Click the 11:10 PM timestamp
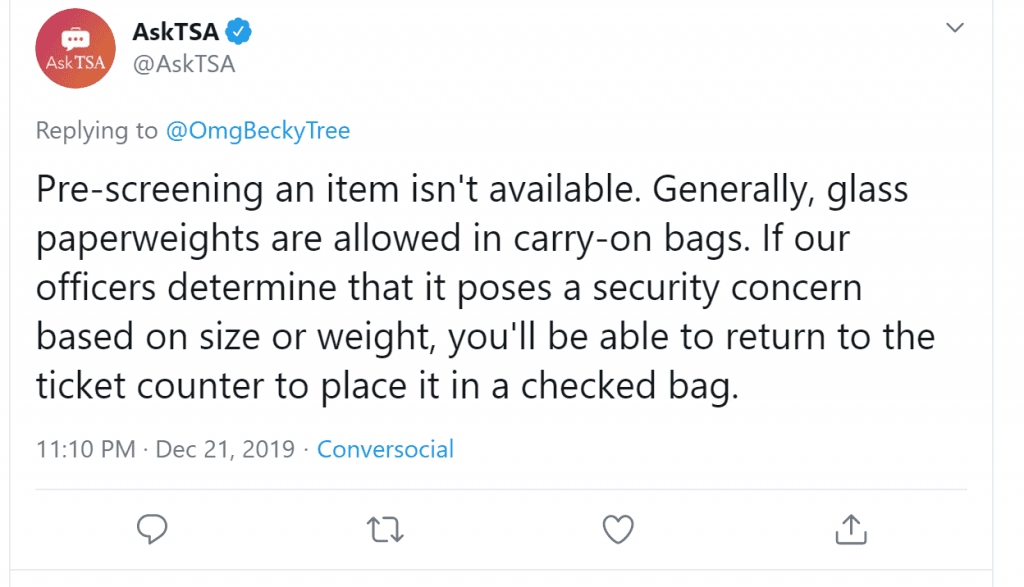1024x587 pixels. (x=86, y=449)
